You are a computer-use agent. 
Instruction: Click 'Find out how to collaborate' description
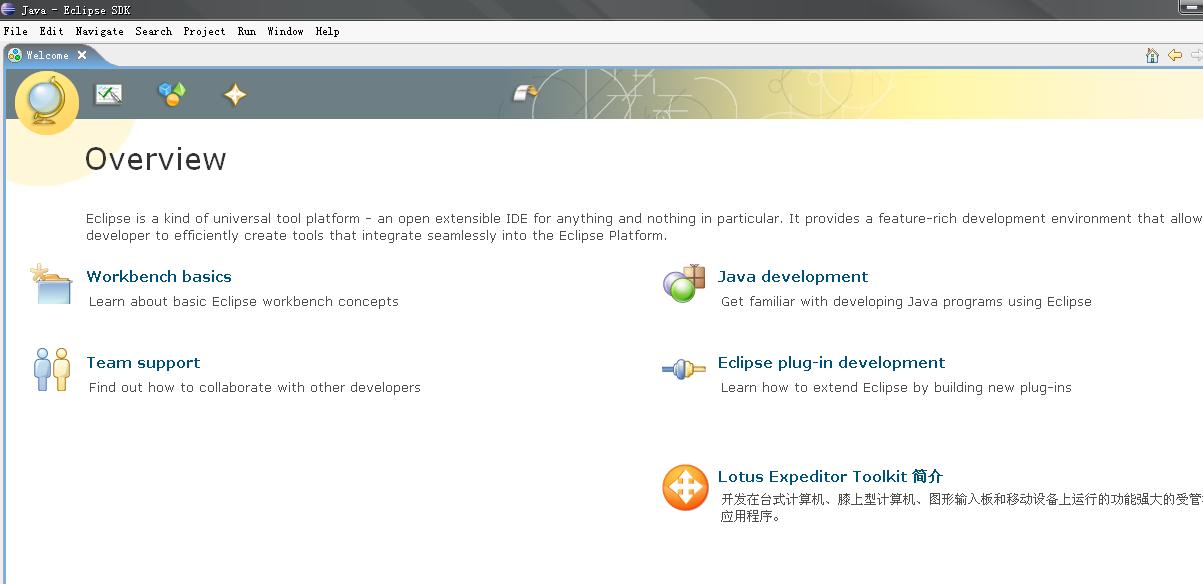[255, 388]
